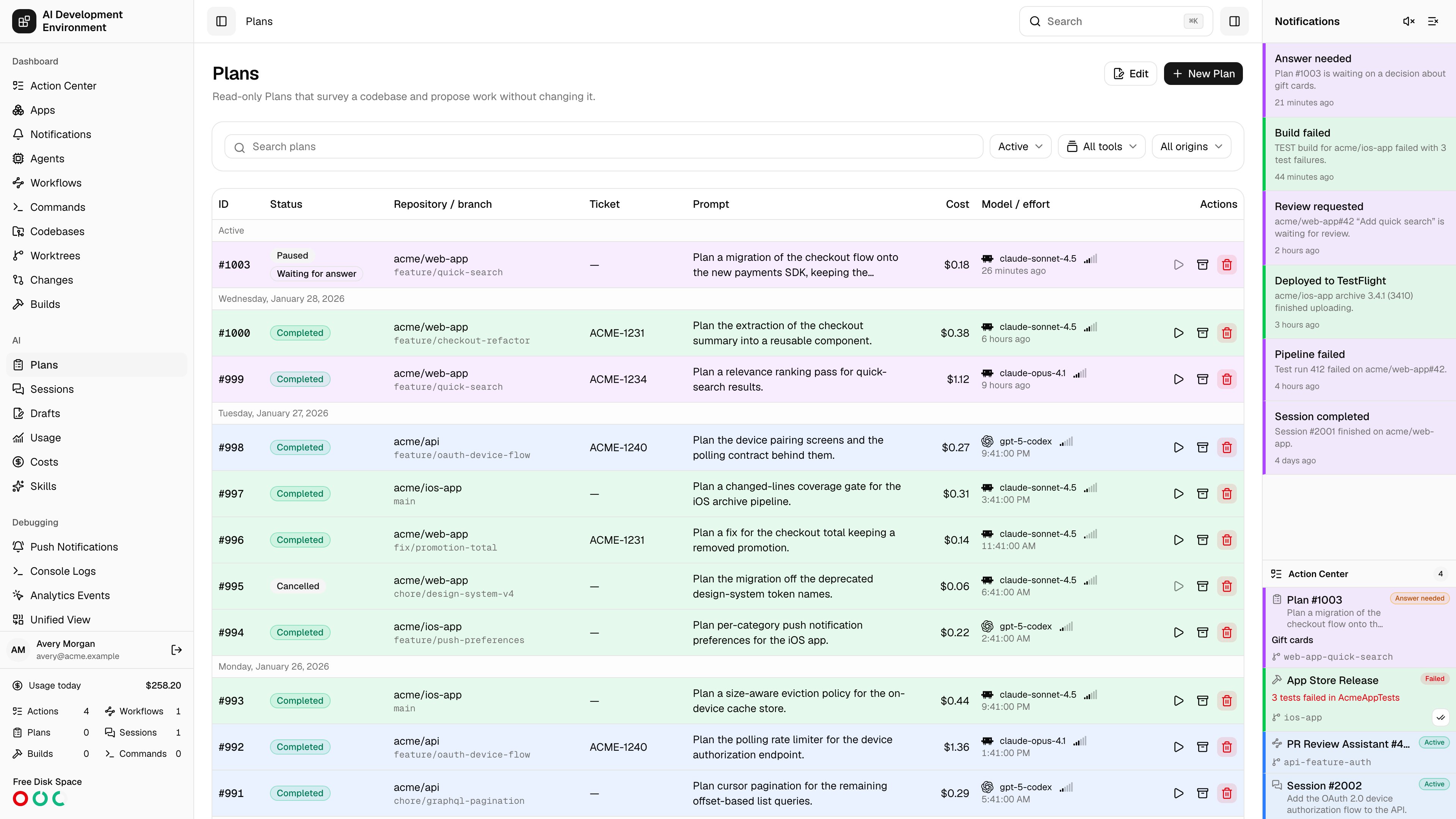The image size is (1456, 819).
Task: Run plan #996 play icon
Action: 1178,540
